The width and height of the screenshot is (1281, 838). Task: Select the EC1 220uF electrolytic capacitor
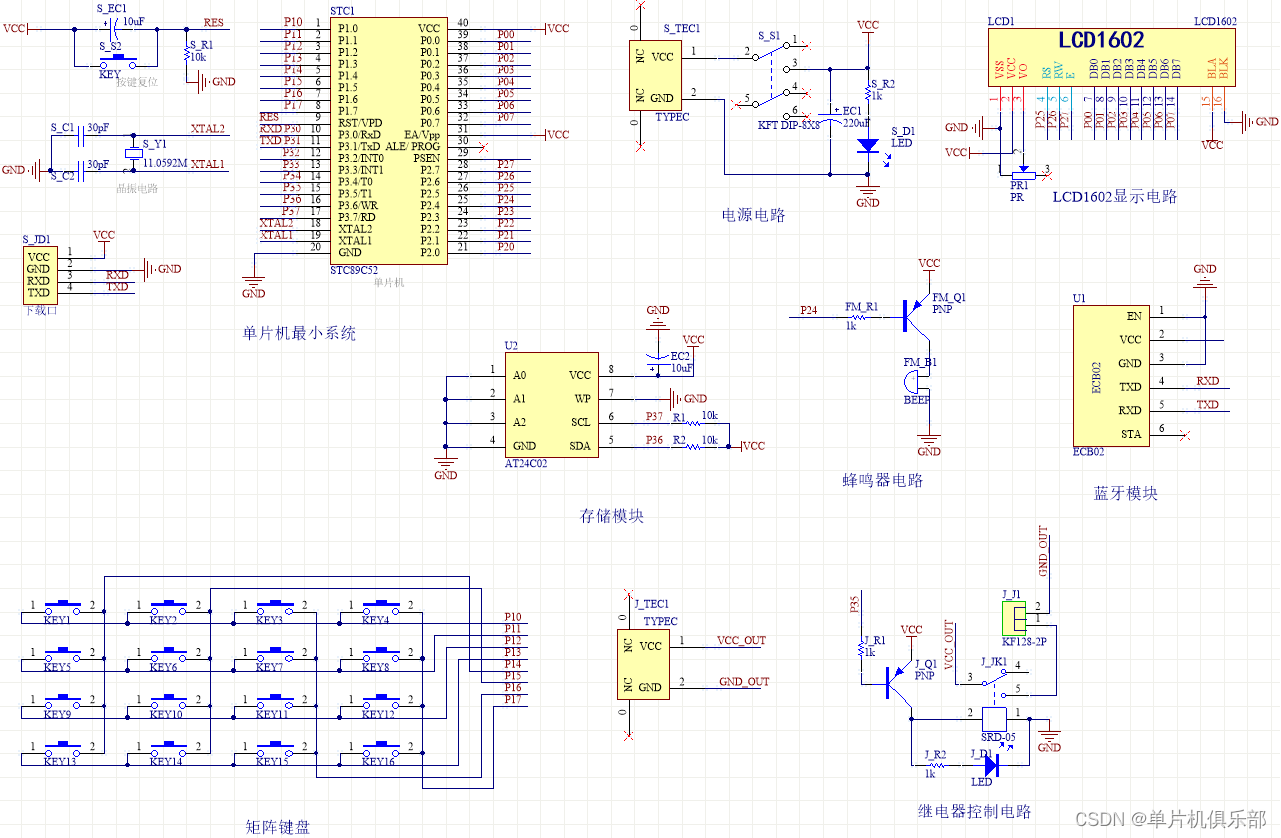click(x=830, y=117)
